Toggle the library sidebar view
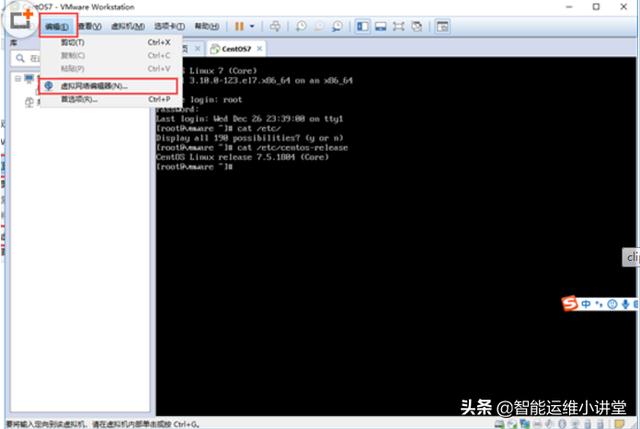This screenshot has height=429, width=640. tap(362, 27)
